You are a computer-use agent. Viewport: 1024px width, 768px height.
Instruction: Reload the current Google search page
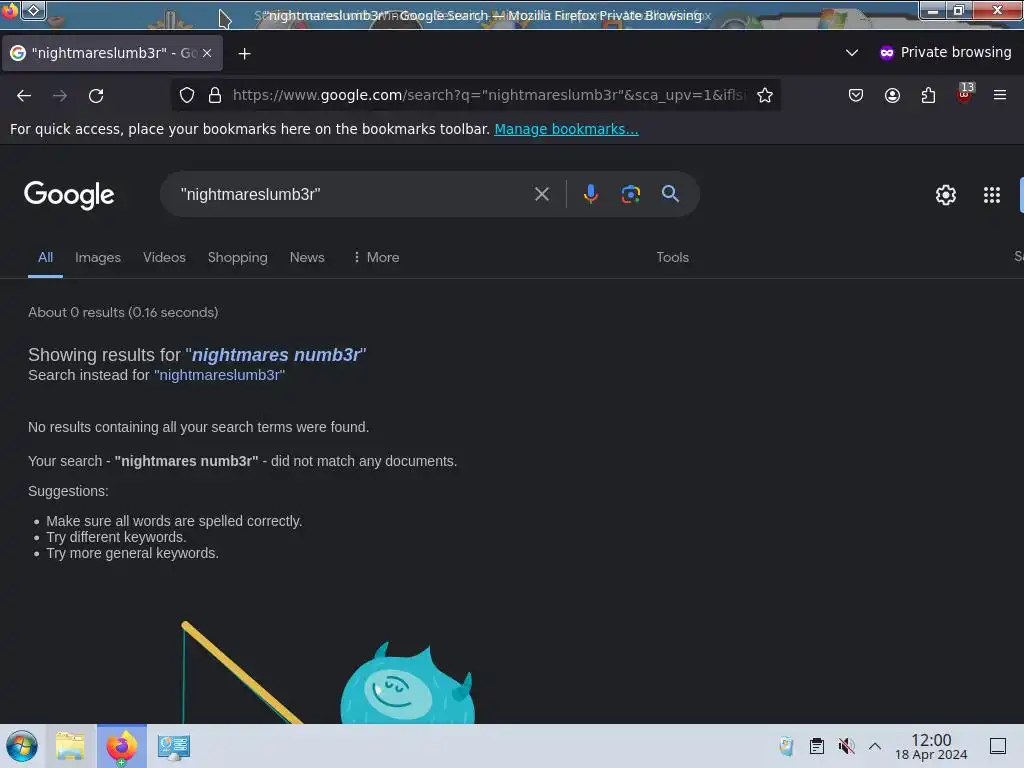click(x=96, y=95)
